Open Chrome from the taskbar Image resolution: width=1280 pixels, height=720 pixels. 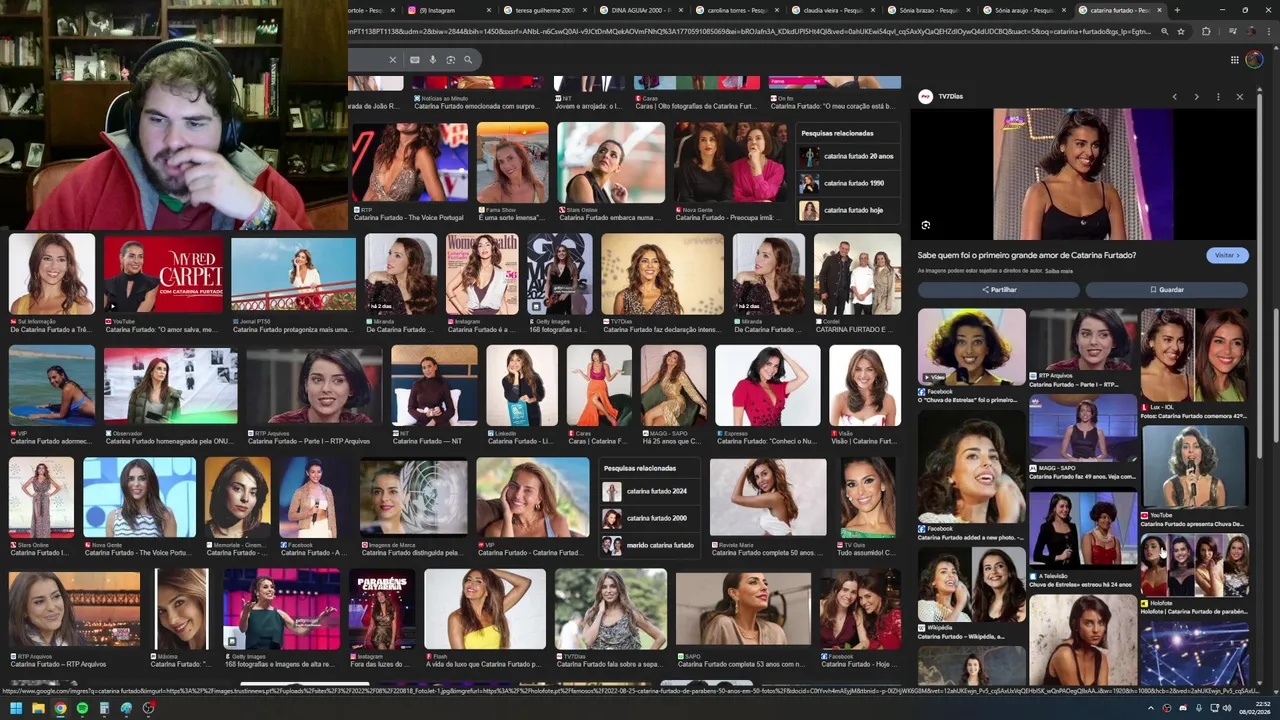coord(60,708)
